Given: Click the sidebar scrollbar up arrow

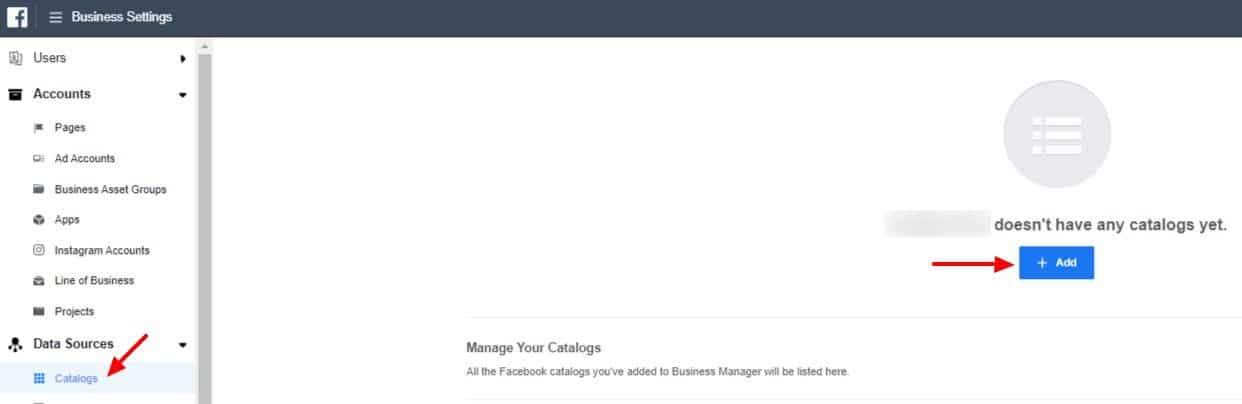Looking at the screenshot, I should point(204,46).
